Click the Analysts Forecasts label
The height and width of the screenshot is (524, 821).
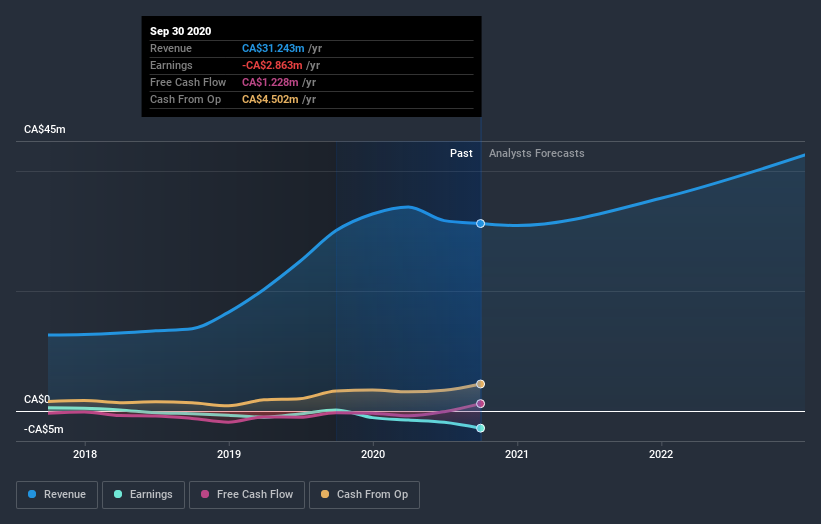click(537, 153)
